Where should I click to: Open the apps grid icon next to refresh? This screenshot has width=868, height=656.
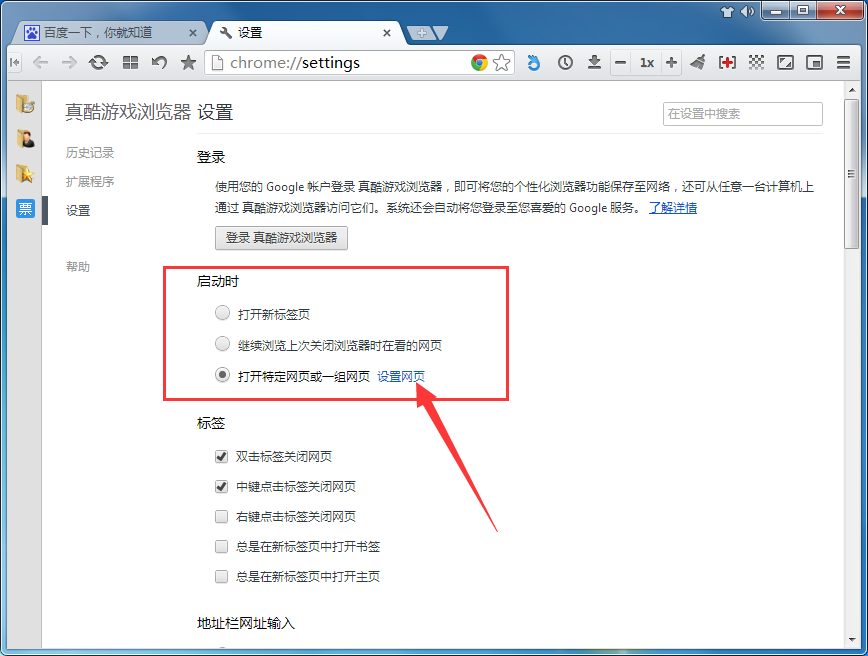click(131, 62)
